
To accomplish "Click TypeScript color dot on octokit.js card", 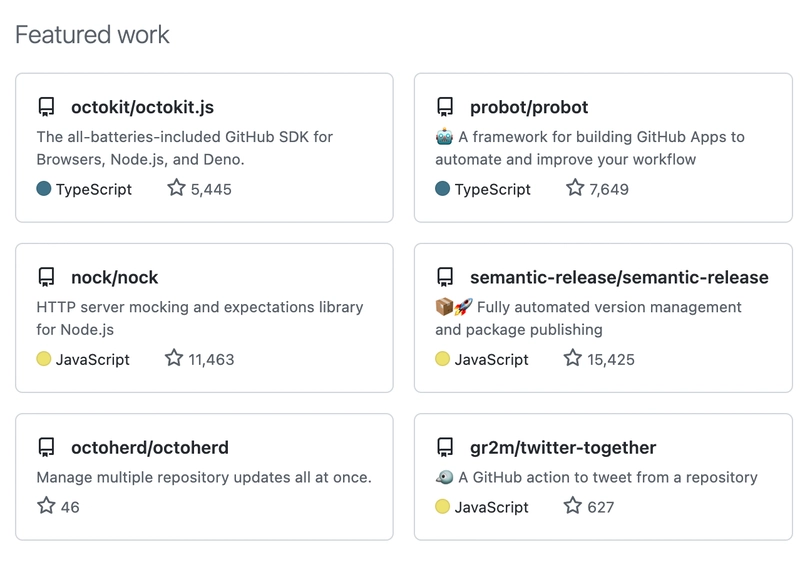I will click(x=44, y=188).
